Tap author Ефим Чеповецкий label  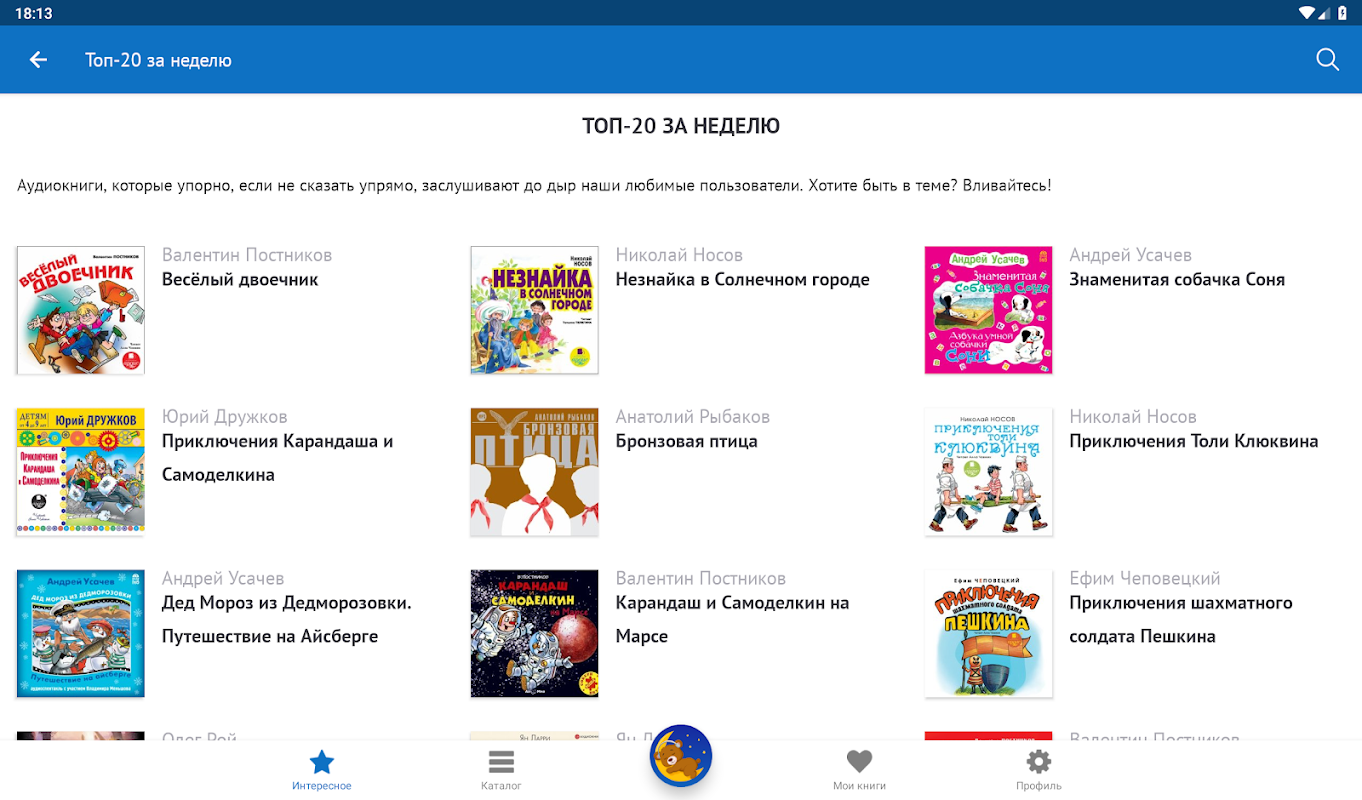click(1145, 579)
